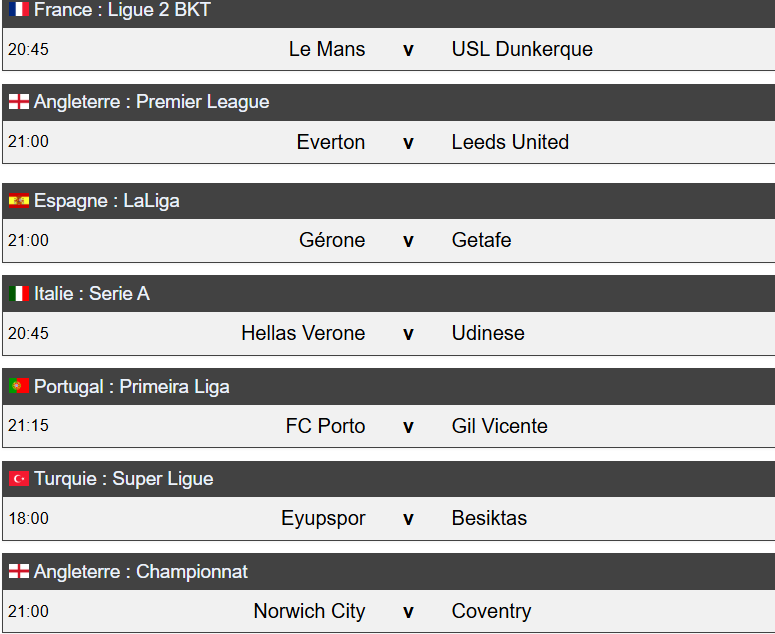This screenshot has height=634, width=775.
Task: Click the Turkey flag icon
Action: (19, 479)
